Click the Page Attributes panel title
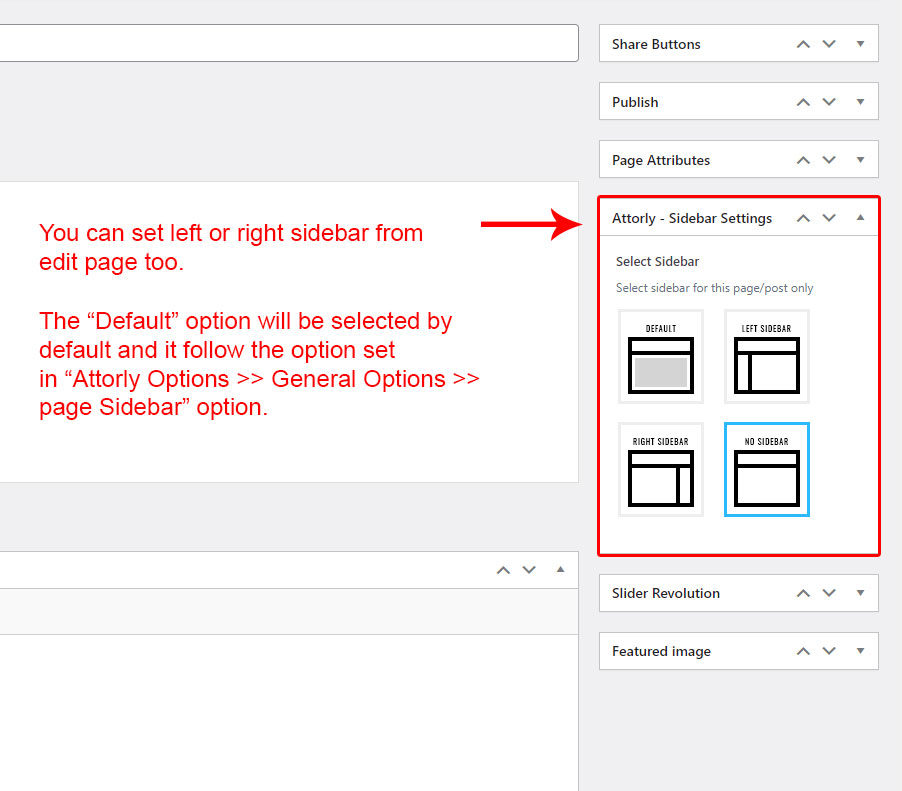 (661, 160)
